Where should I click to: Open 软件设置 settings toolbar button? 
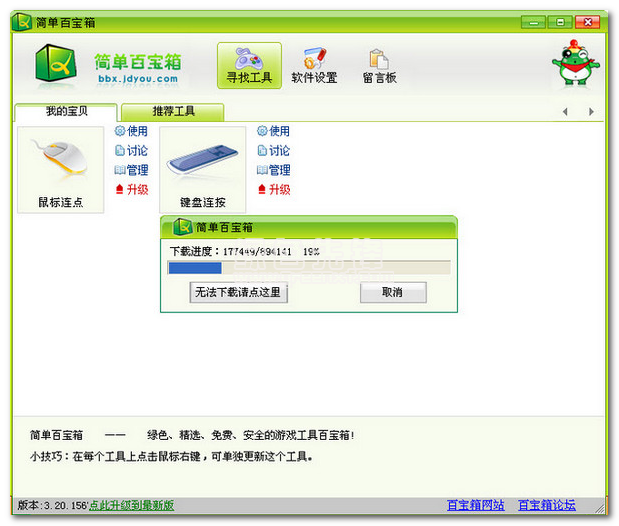click(x=314, y=66)
